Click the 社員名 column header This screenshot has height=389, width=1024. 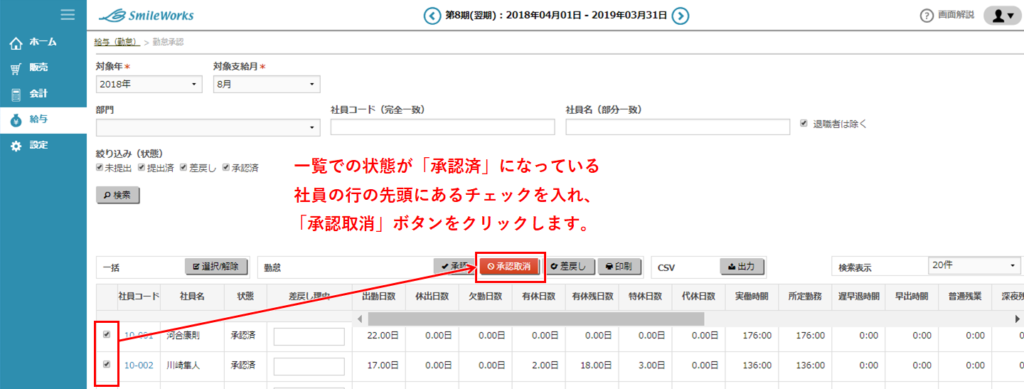192,296
